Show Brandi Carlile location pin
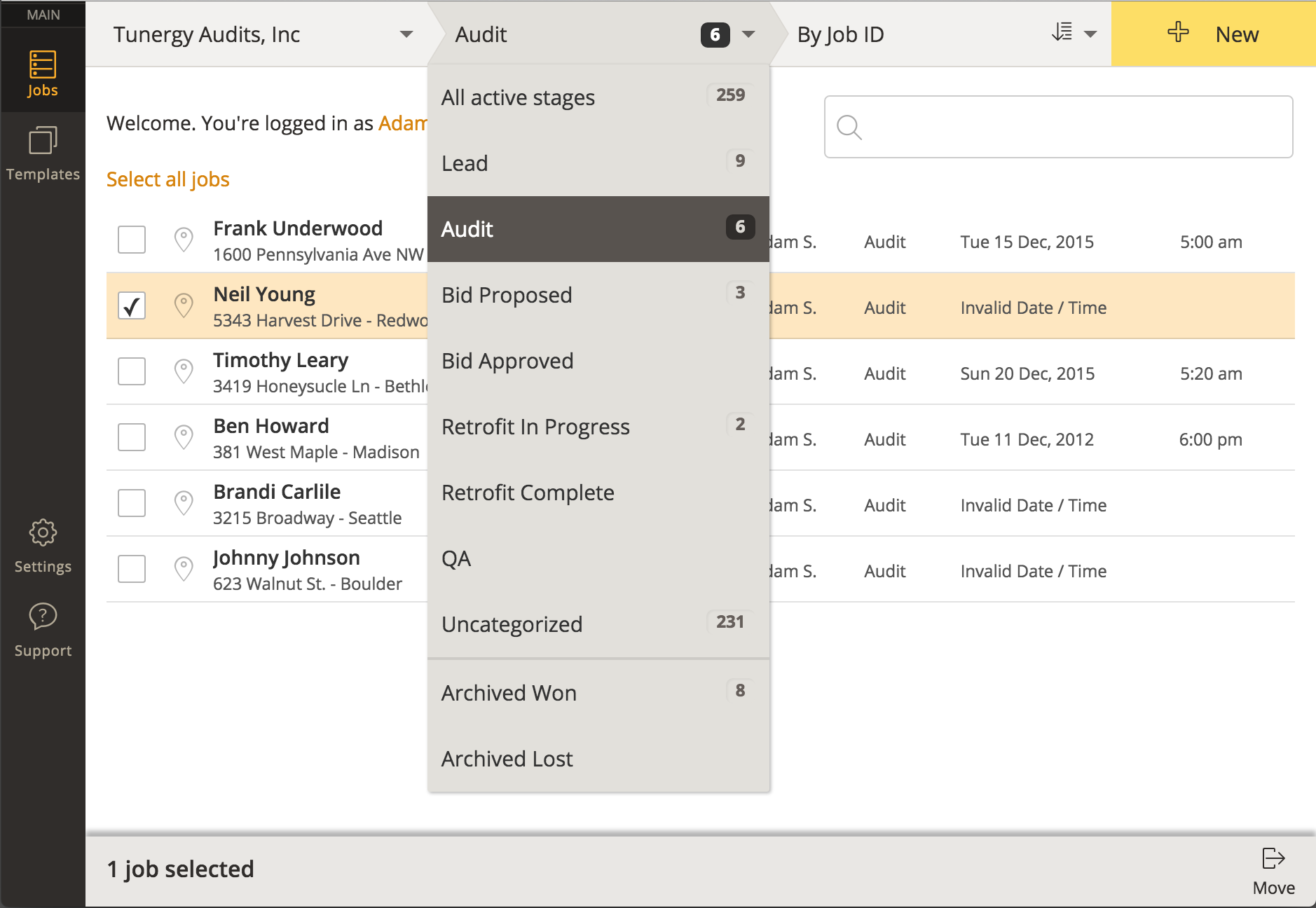 pos(184,503)
